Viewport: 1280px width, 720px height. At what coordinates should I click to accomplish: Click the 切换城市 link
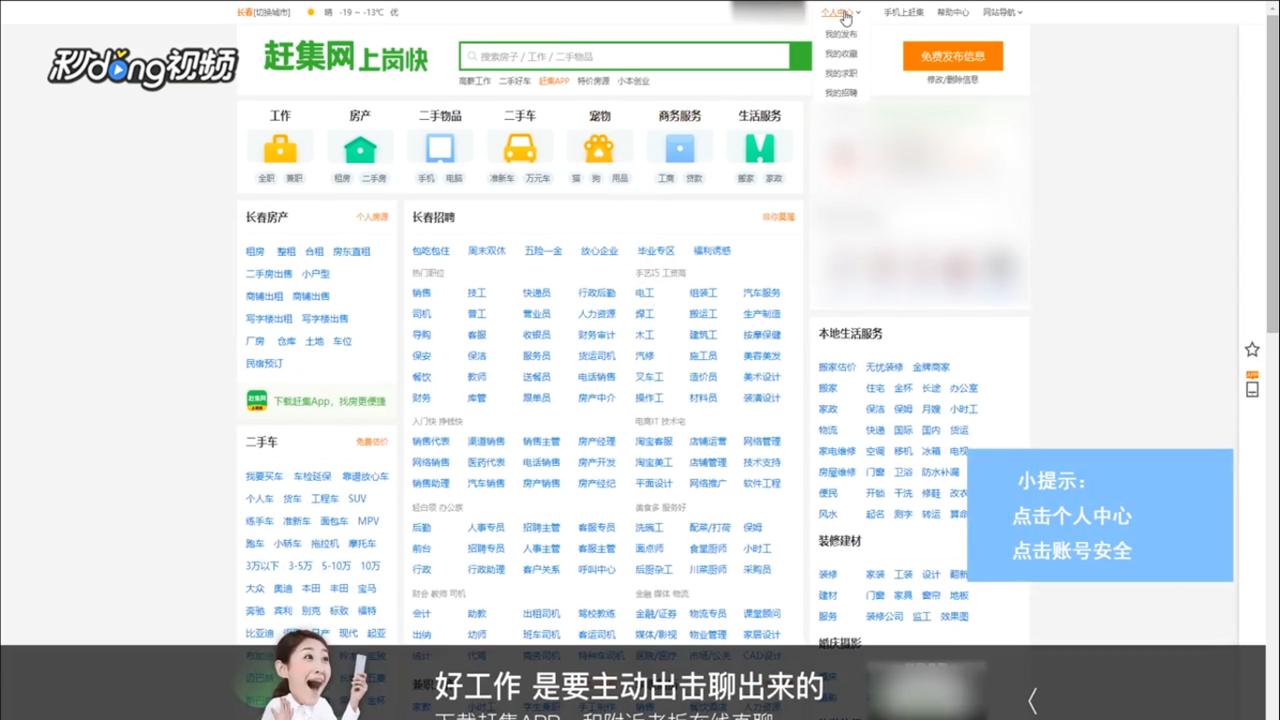(272, 12)
